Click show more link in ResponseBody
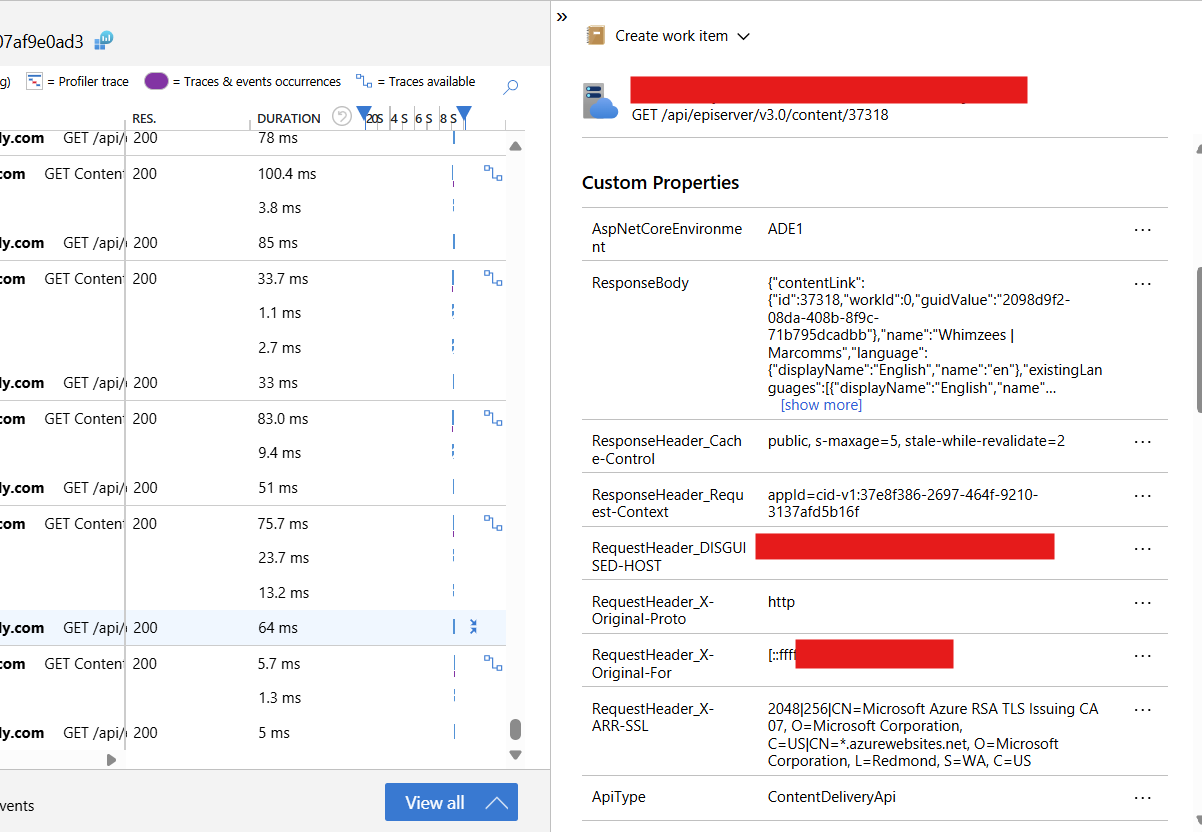Screen dimensions: 1202x832 pos(821,405)
